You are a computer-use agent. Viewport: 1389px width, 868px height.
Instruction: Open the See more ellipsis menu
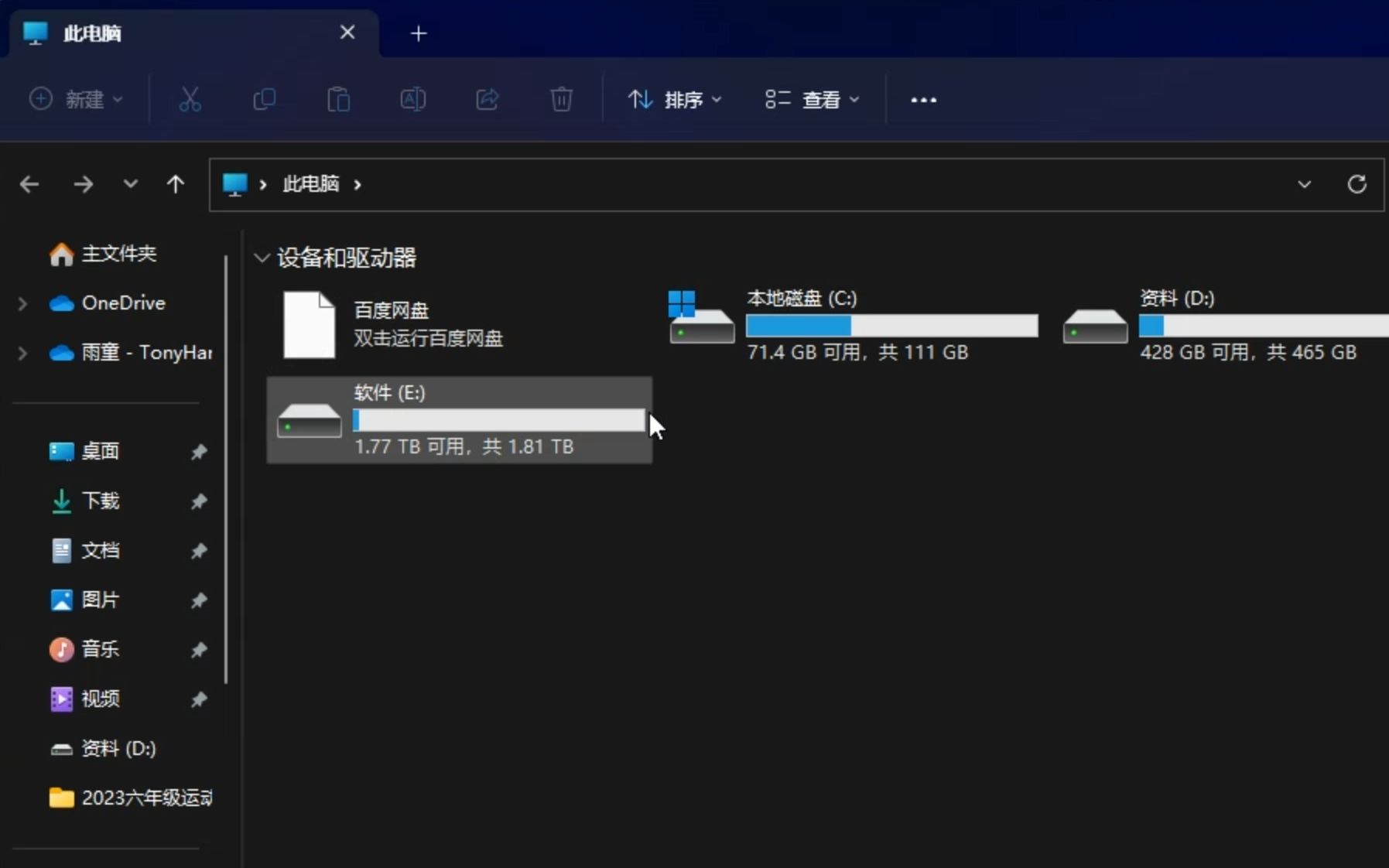pos(923,100)
